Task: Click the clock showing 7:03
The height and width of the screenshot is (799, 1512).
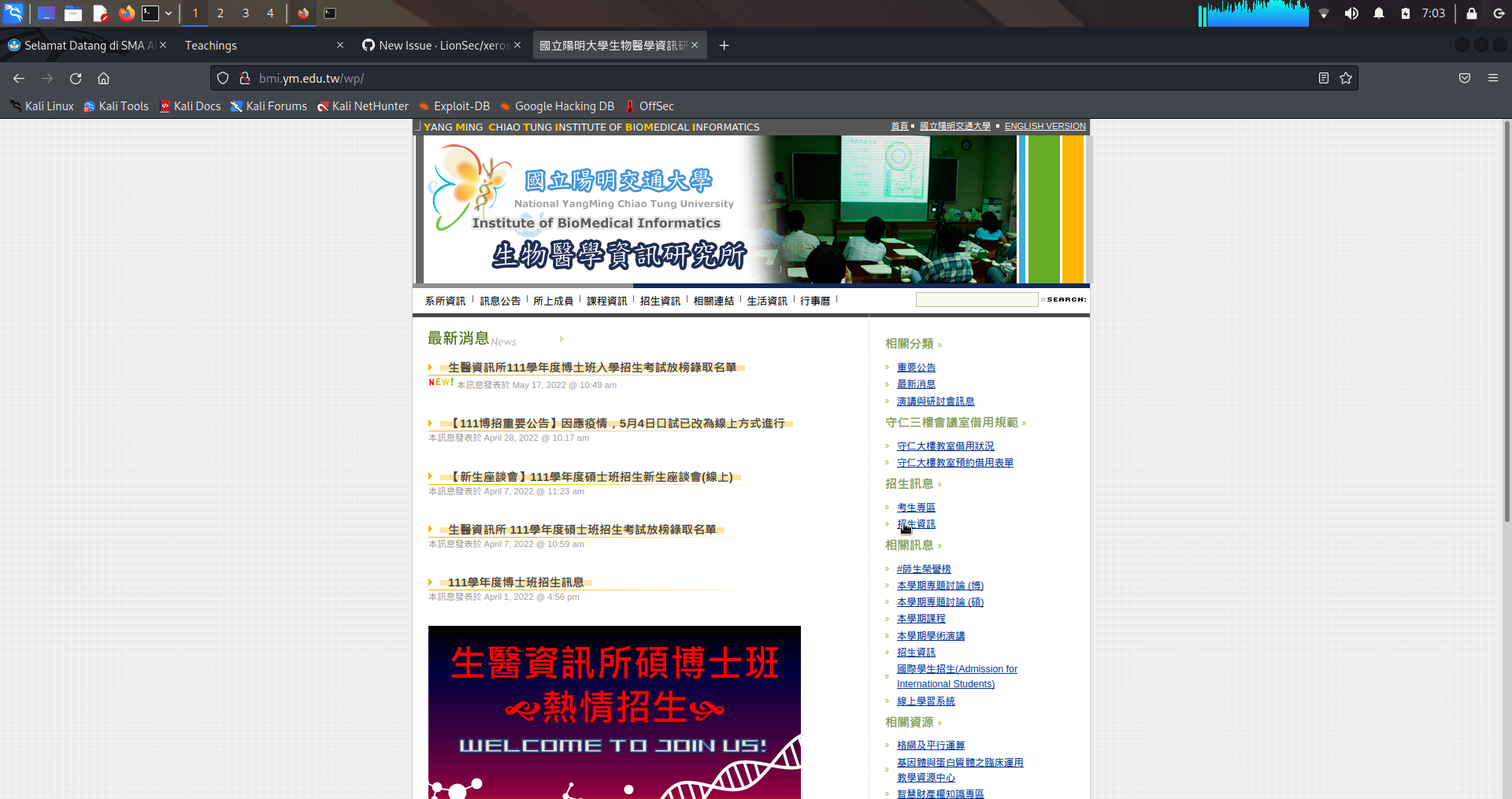Action: (x=1433, y=13)
